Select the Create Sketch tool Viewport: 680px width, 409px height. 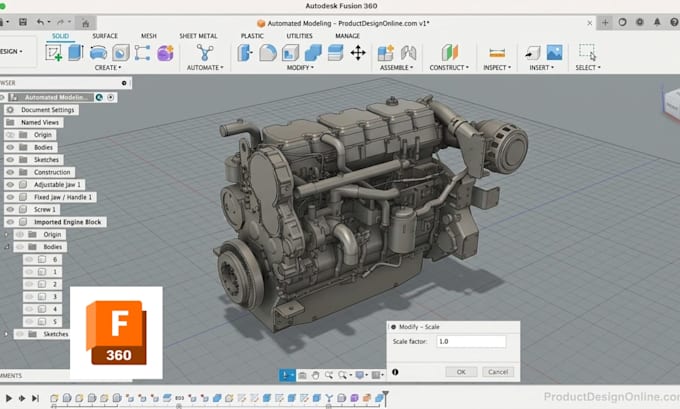click(54, 53)
